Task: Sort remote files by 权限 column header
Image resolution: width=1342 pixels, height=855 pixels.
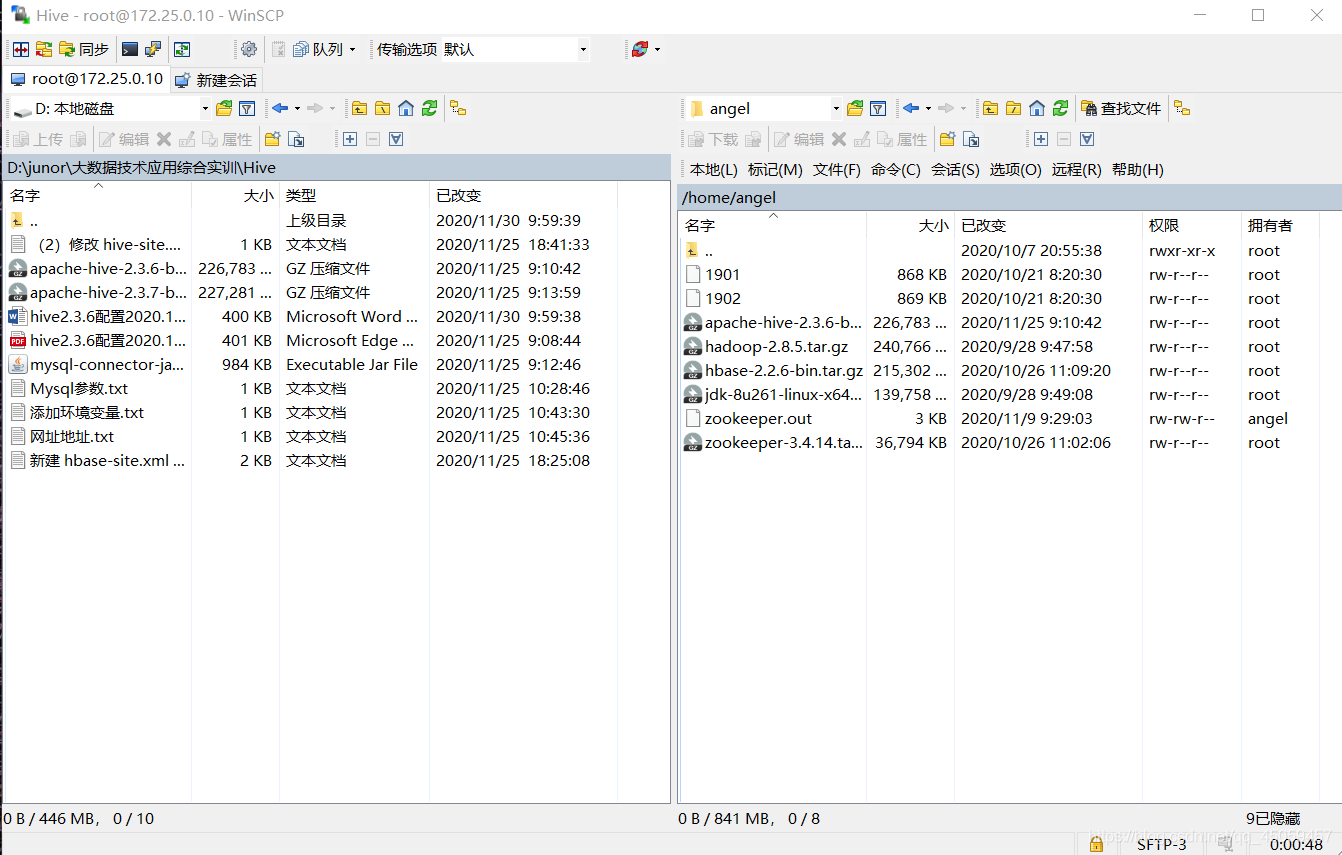Action: (1191, 226)
